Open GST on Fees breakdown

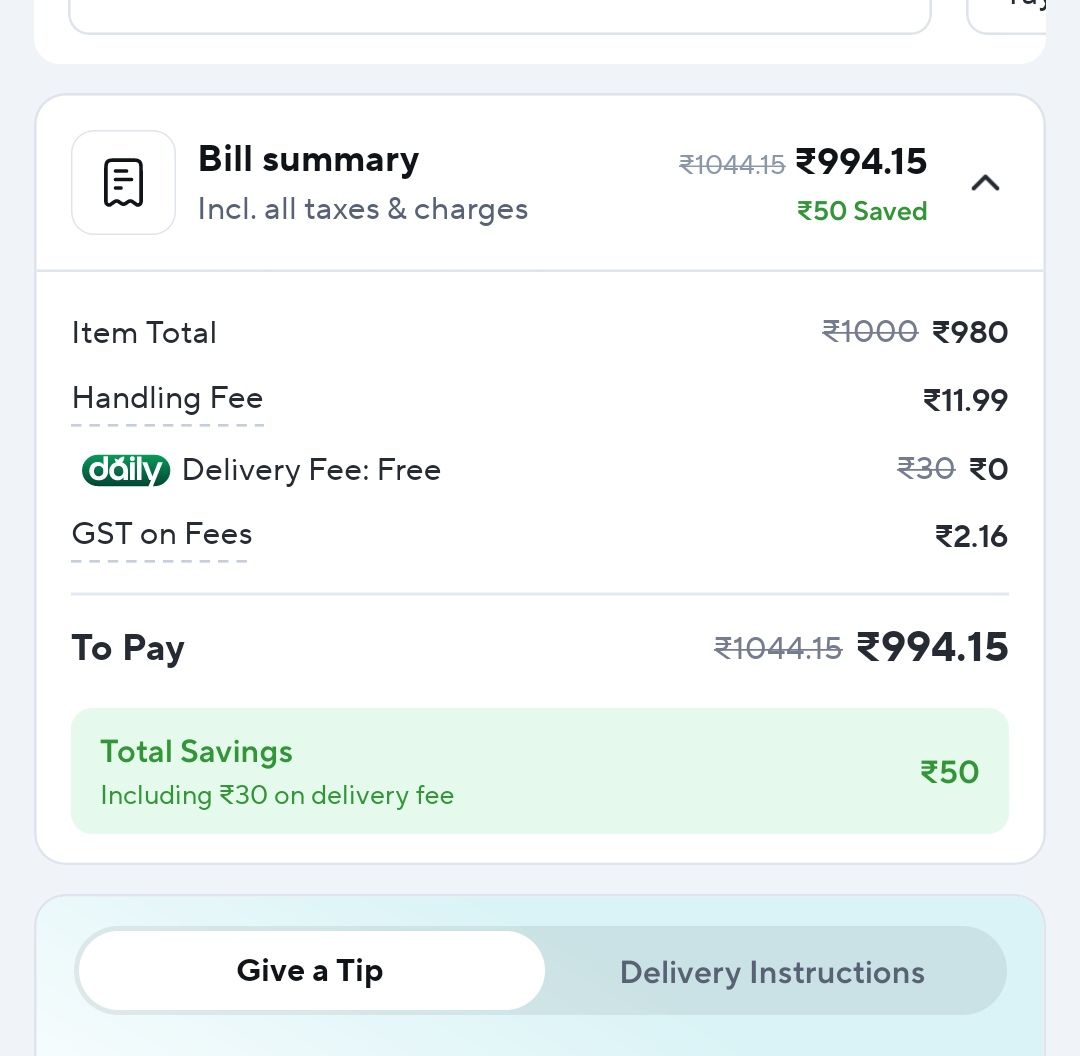coord(161,535)
